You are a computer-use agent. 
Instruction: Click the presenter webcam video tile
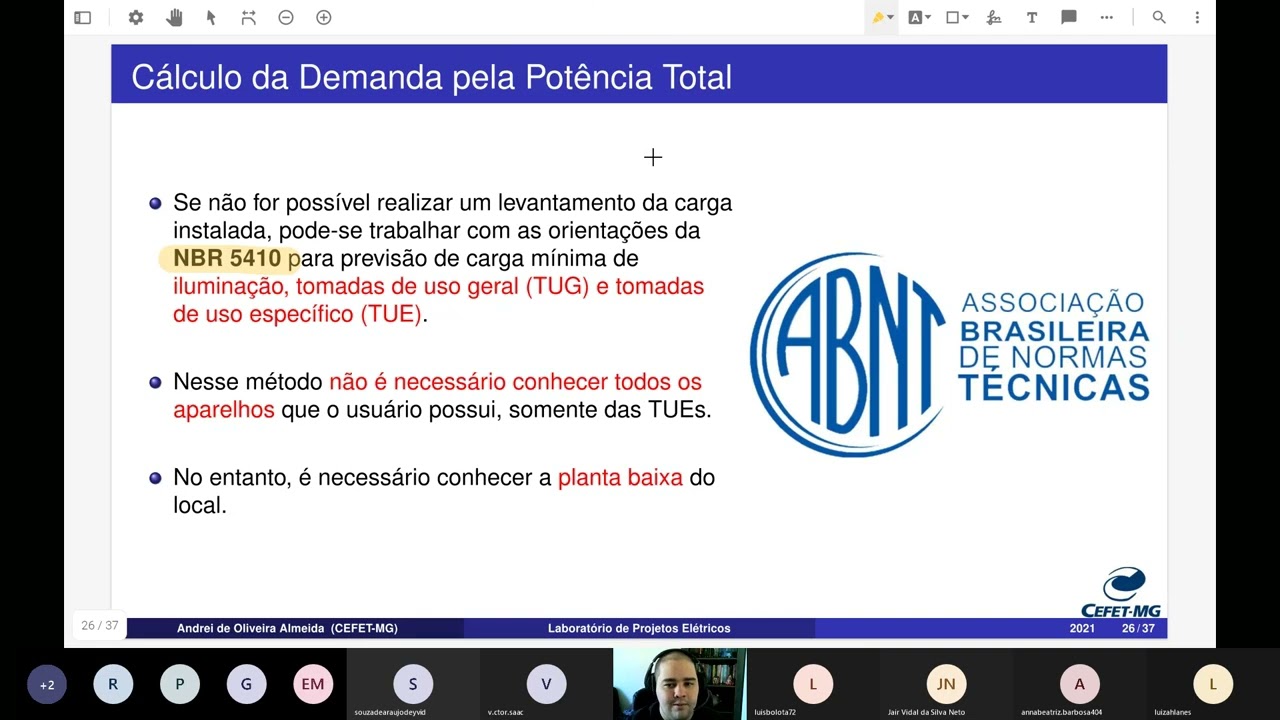(680, 684)
